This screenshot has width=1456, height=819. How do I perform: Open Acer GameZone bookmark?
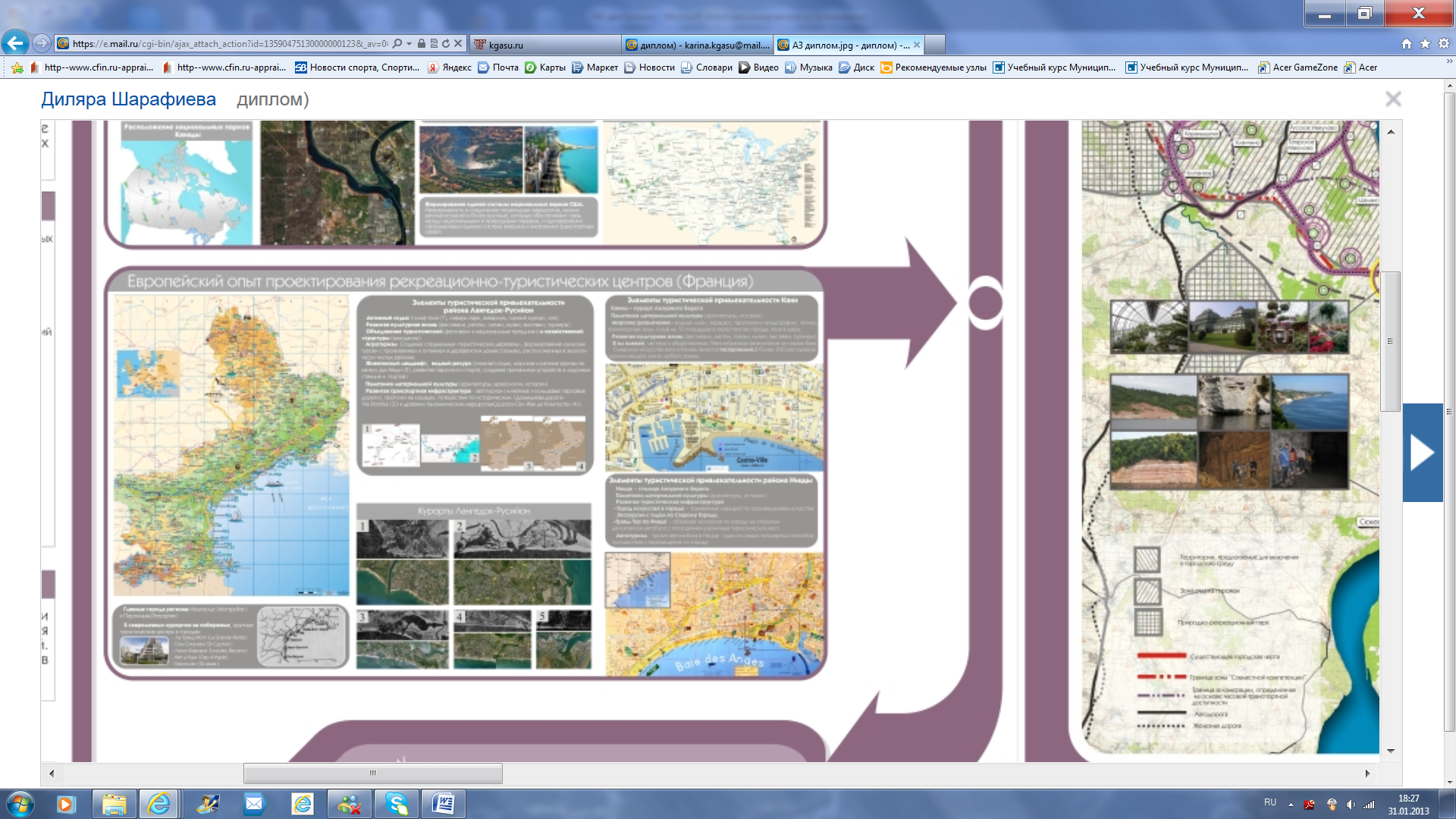pyautogui.click(x=1298, y=67)
